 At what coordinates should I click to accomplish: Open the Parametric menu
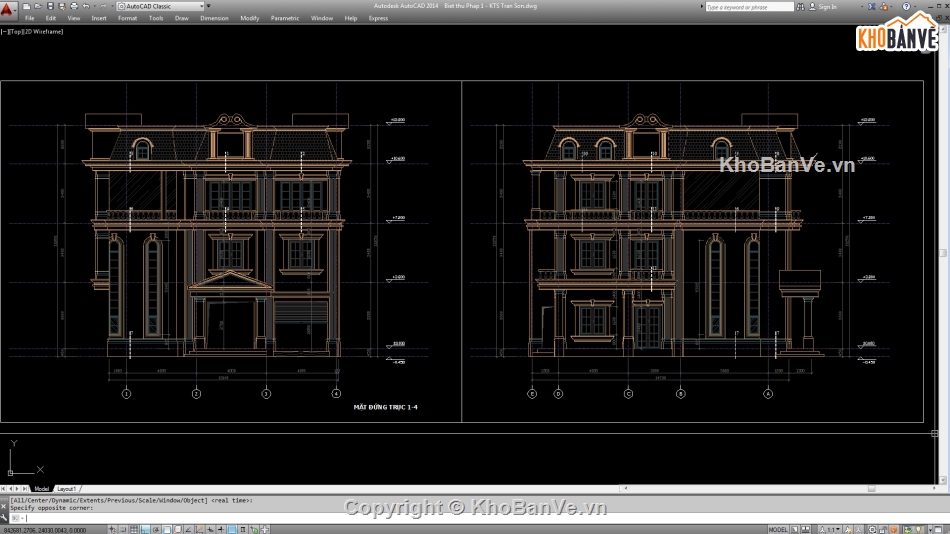pos(285,18)
